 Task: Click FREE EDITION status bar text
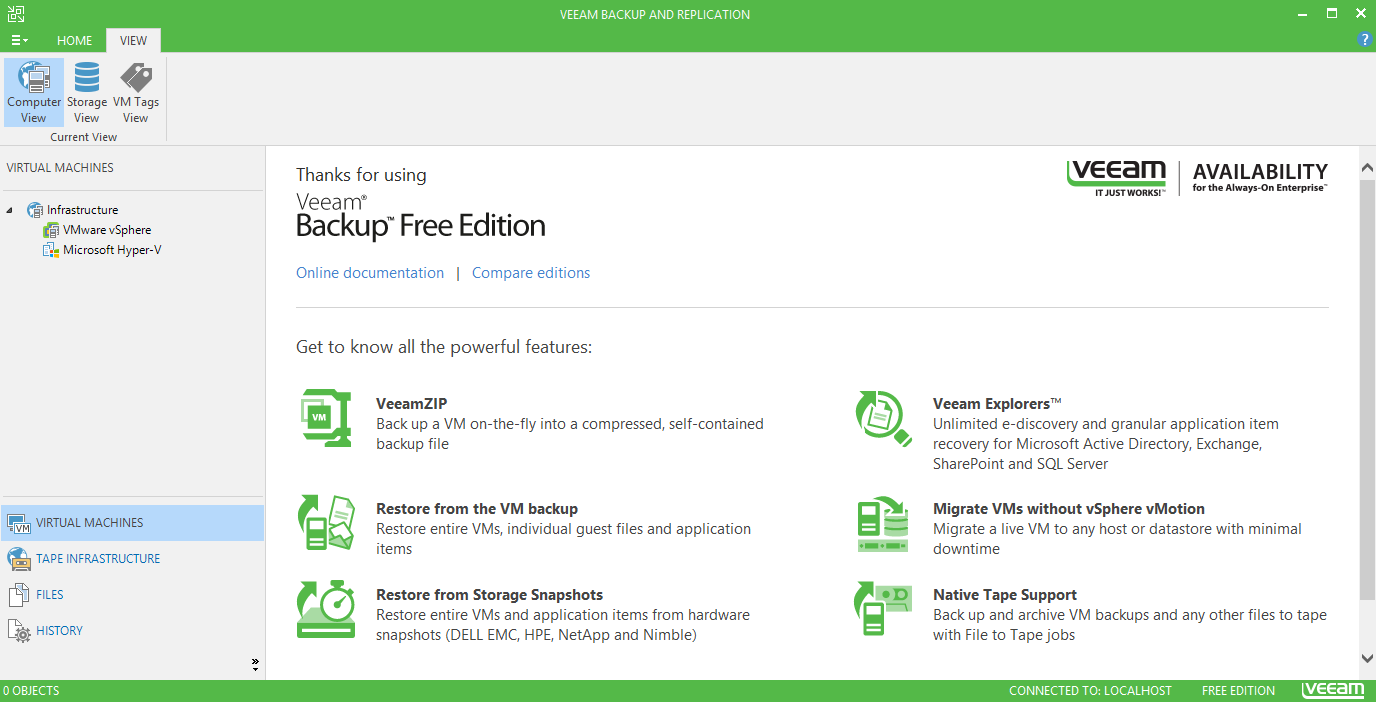(1238, 691)
